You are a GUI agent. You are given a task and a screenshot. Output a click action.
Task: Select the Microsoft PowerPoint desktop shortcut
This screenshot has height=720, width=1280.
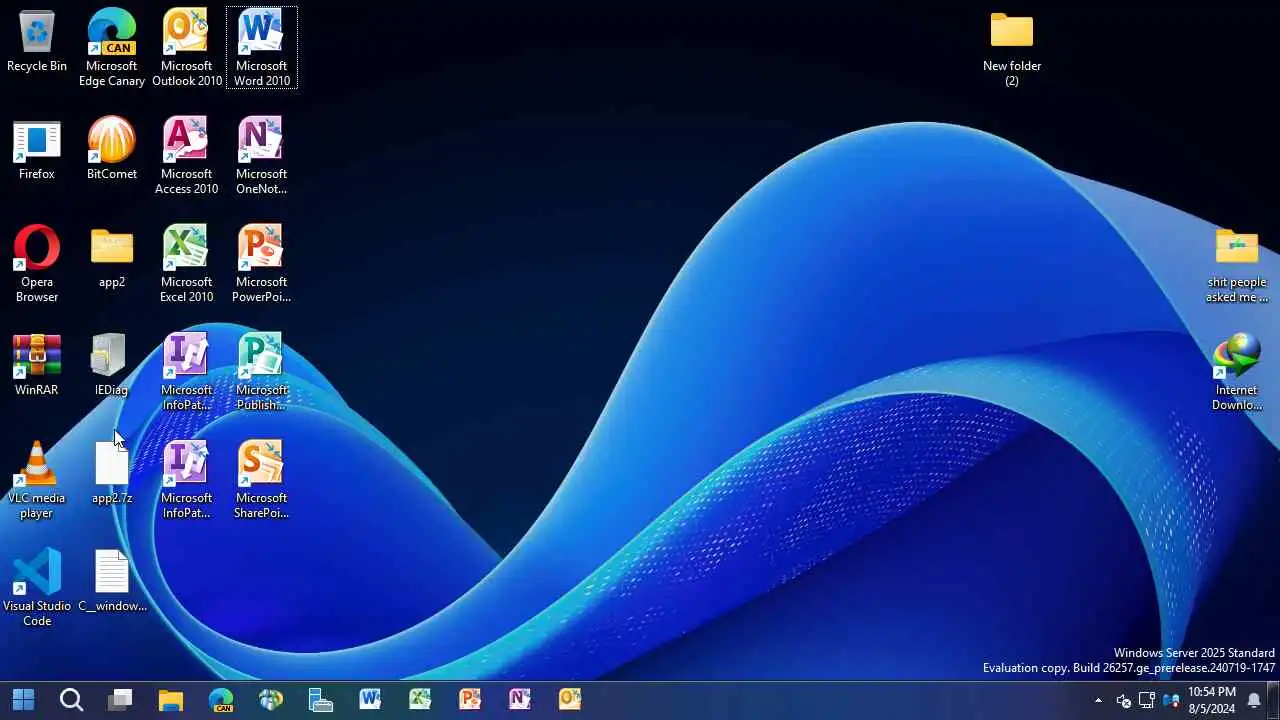(262, 263)
